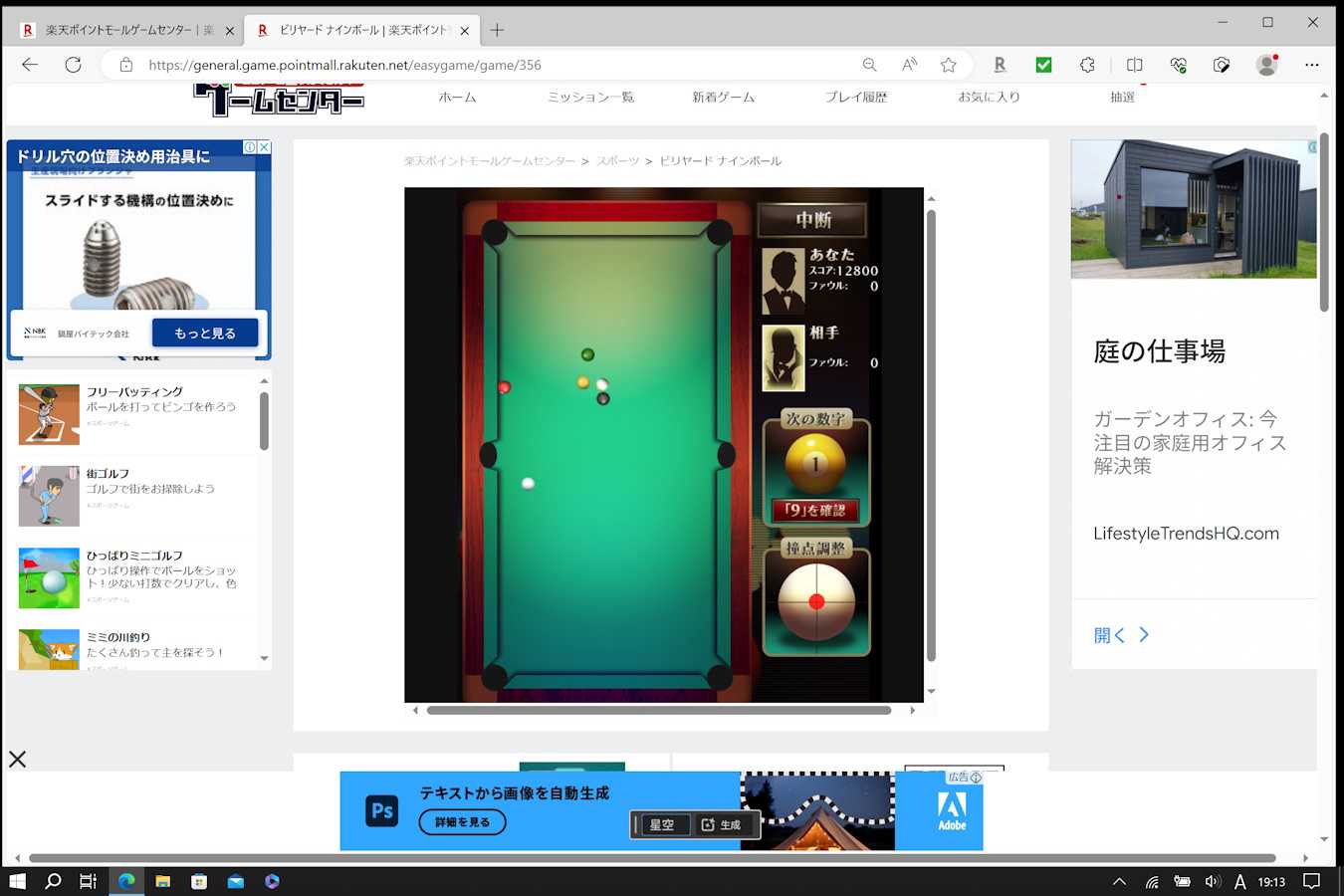1344x896 pixels.
Task: Open the プレイ履歴 menu item
Action: tap(855, 98)
